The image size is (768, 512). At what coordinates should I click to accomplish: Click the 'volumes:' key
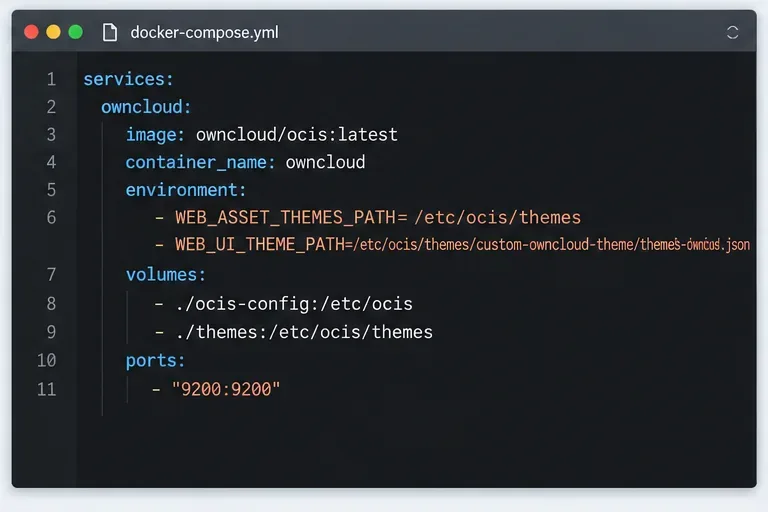click(x=166, y=274)
